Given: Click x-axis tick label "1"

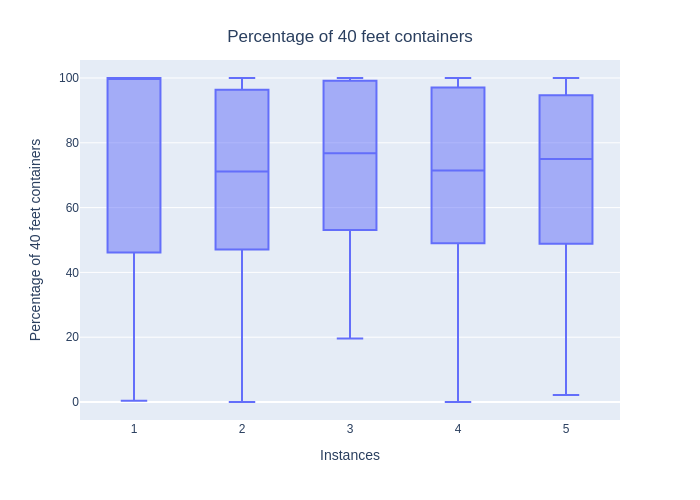Looking at the screenshot, I should 134,429.
